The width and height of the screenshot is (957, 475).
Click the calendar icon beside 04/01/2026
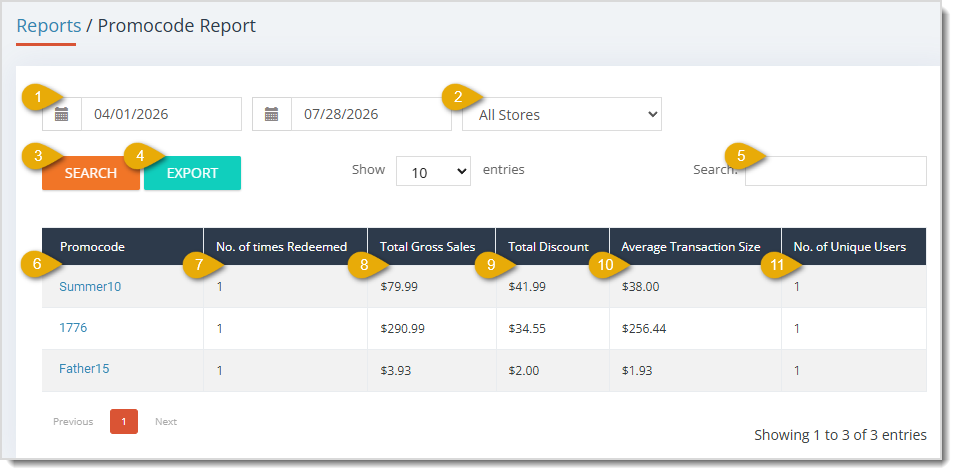pos(62,114)
